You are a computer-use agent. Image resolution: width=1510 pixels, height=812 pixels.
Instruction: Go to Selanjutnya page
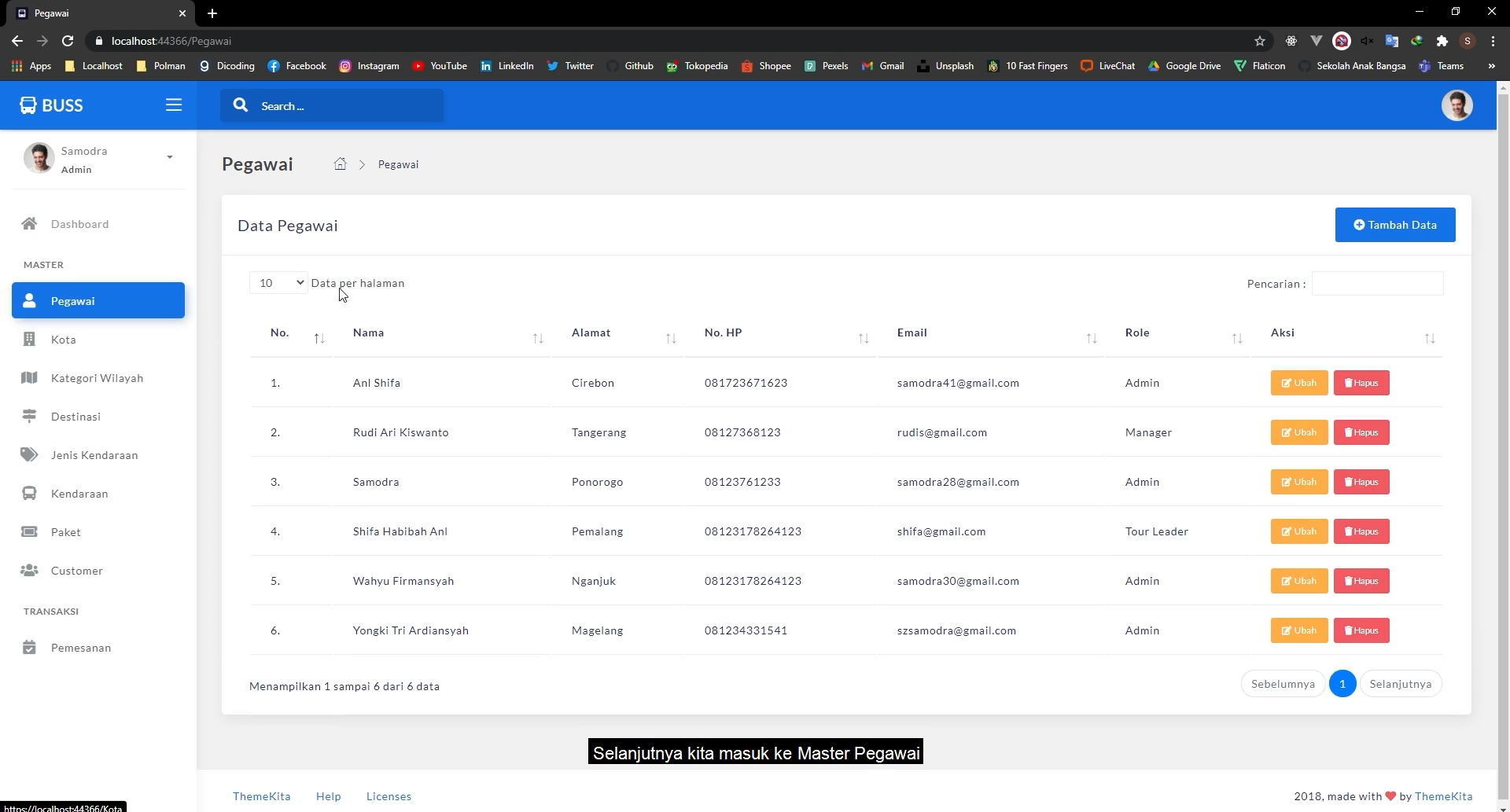click(x=1401, y=684)
